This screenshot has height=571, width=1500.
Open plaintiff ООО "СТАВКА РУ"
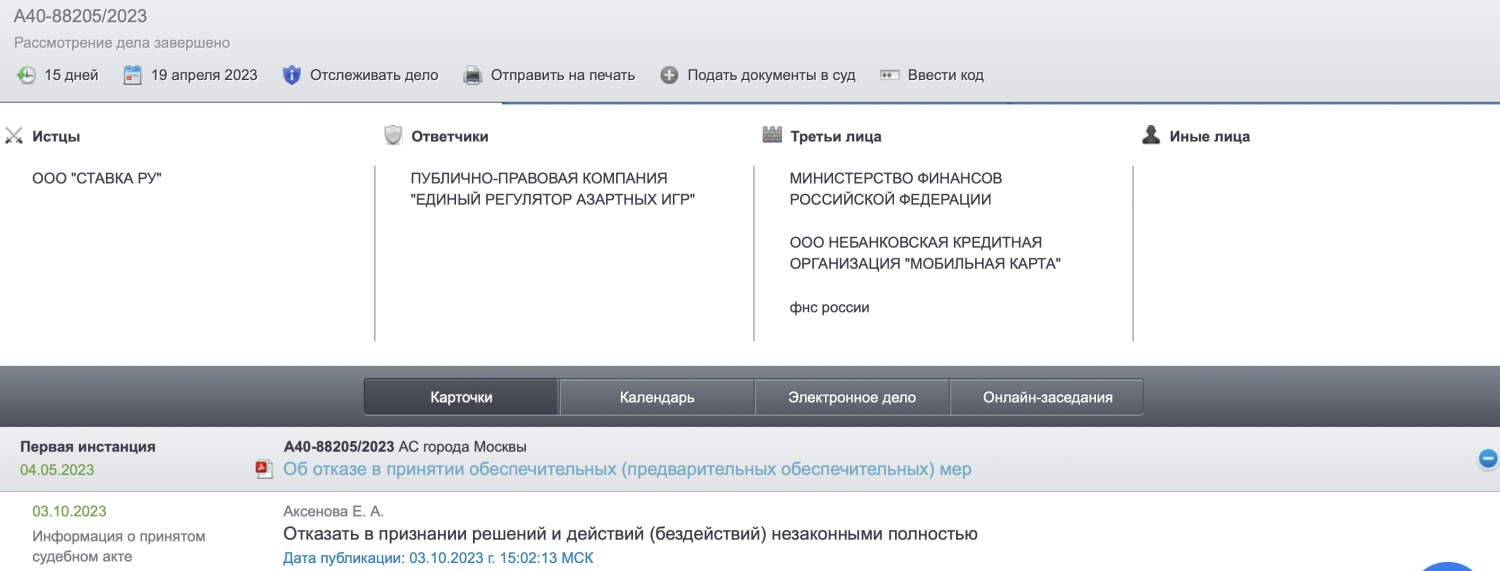point(97,178)
